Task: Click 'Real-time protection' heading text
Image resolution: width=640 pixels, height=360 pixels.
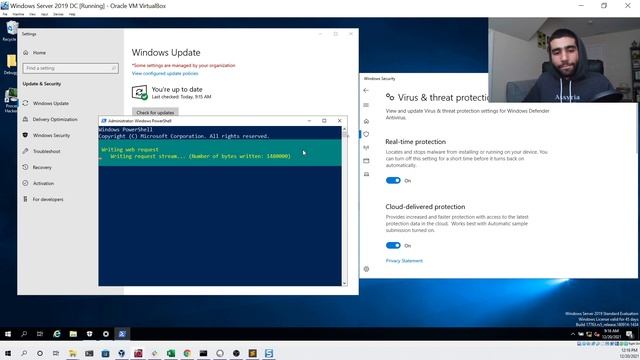Action: pos(416,142)
